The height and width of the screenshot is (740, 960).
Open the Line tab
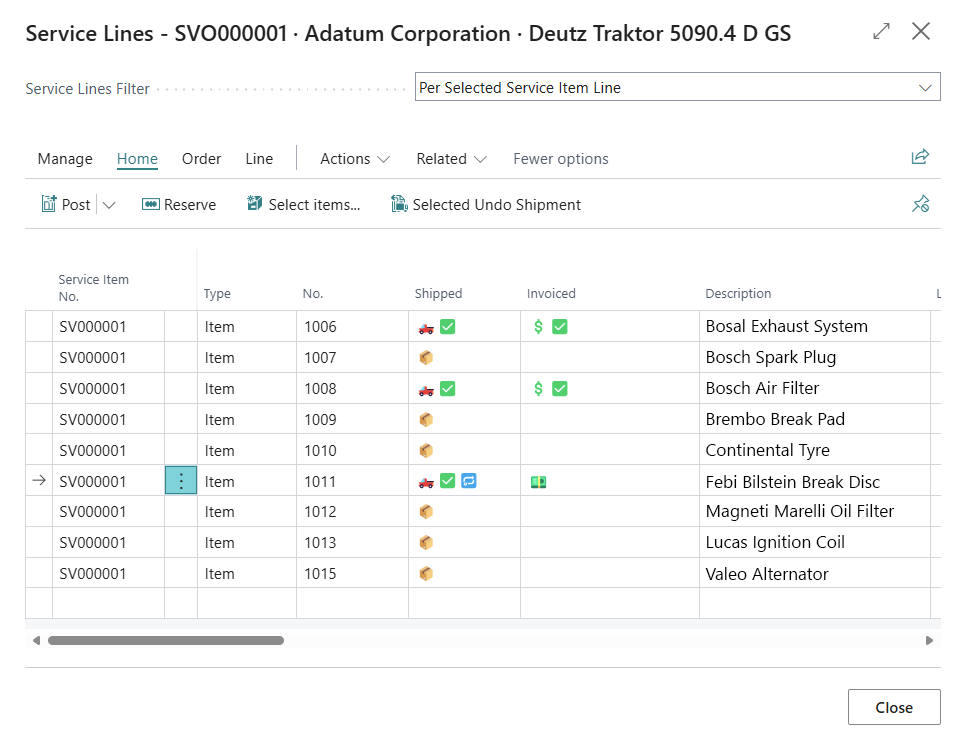[259, 159]
